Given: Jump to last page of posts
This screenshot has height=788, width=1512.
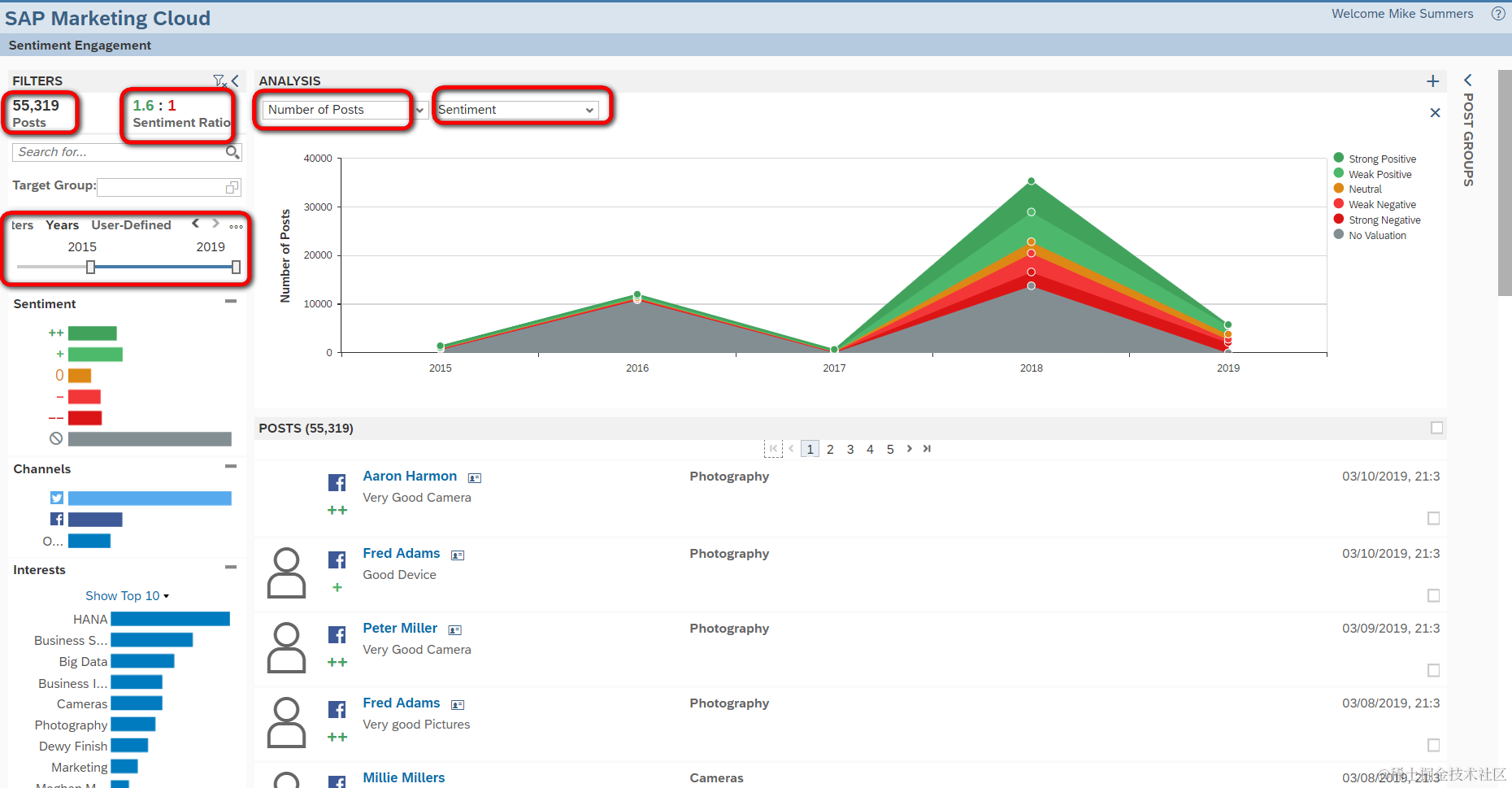Looking at the screenshot, I should tap(927, 449).
